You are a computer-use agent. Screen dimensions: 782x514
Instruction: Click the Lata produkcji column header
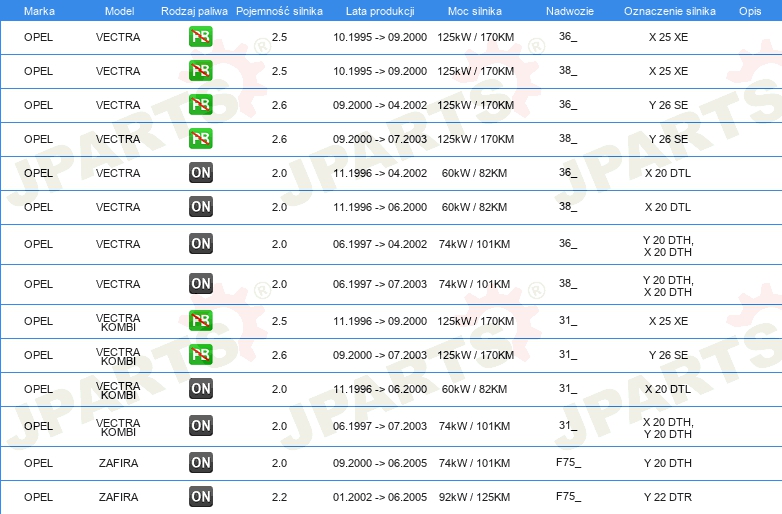pyautogui.click(x=380, y=11)
